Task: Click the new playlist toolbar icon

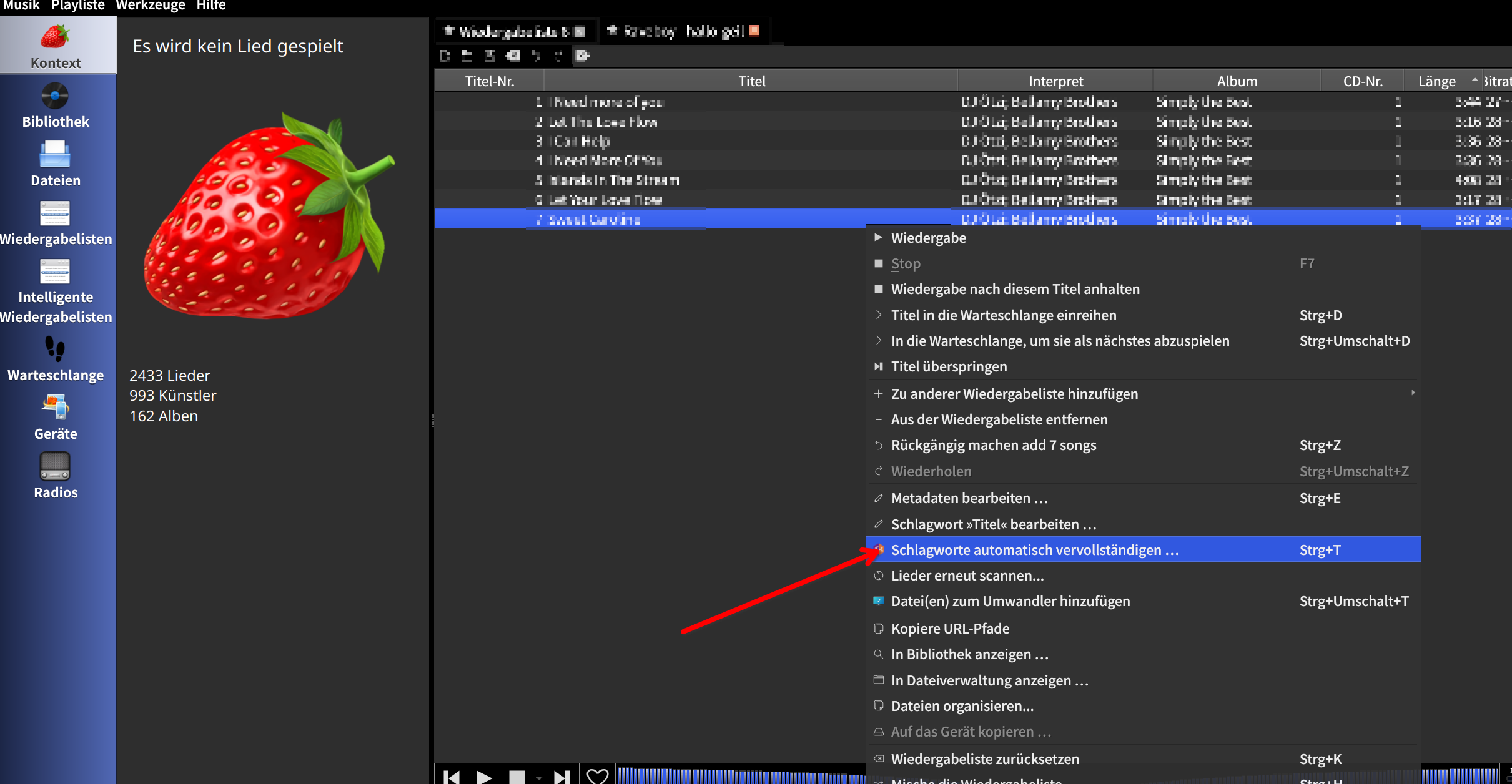Action: click(445, 56)
